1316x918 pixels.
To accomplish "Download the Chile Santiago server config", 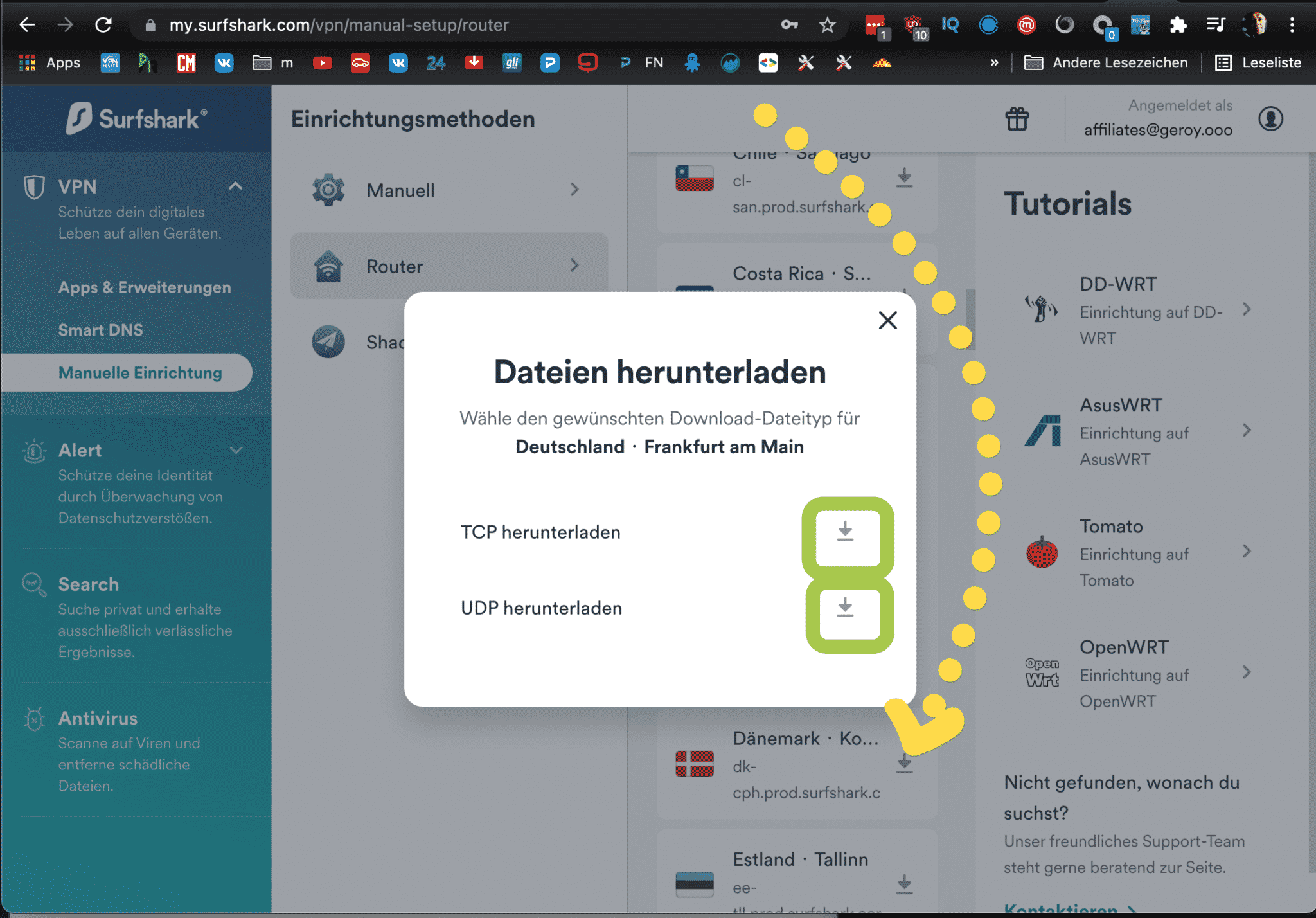I will [905, 177].
